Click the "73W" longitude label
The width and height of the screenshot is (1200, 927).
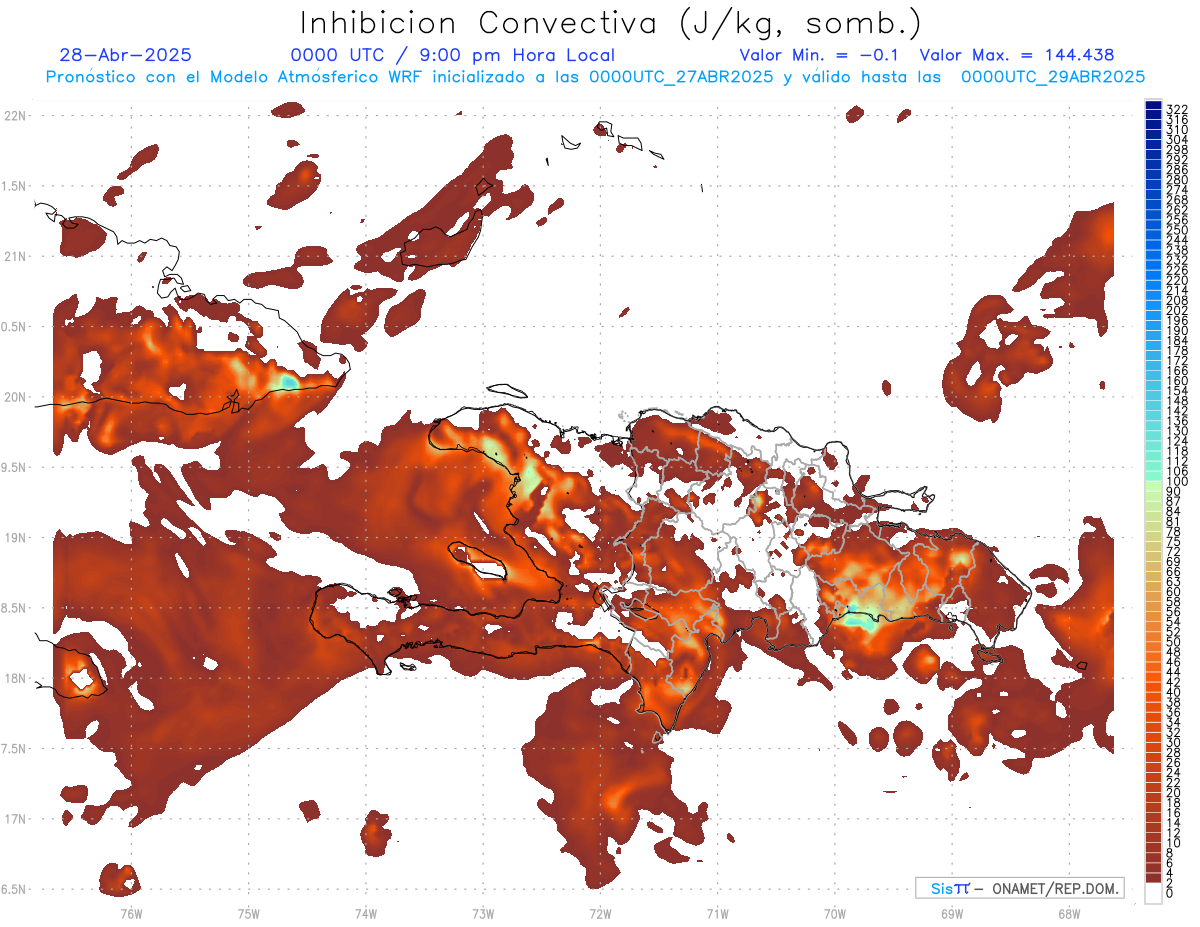(483, 913)
